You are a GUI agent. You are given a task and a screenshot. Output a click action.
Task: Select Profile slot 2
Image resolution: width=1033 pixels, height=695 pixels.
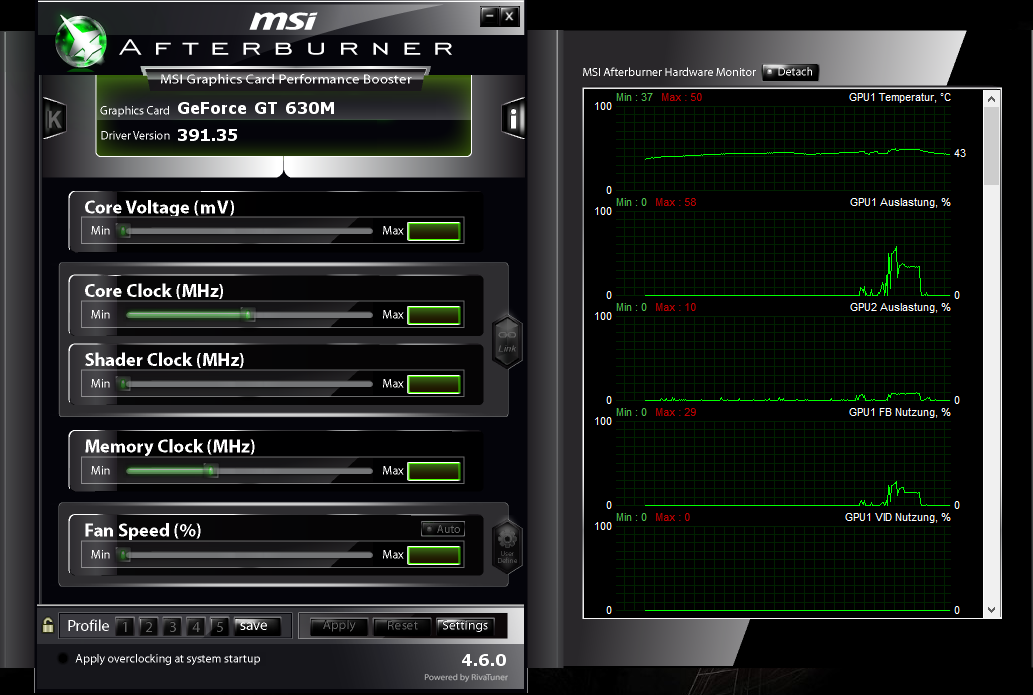coord(149,626)
